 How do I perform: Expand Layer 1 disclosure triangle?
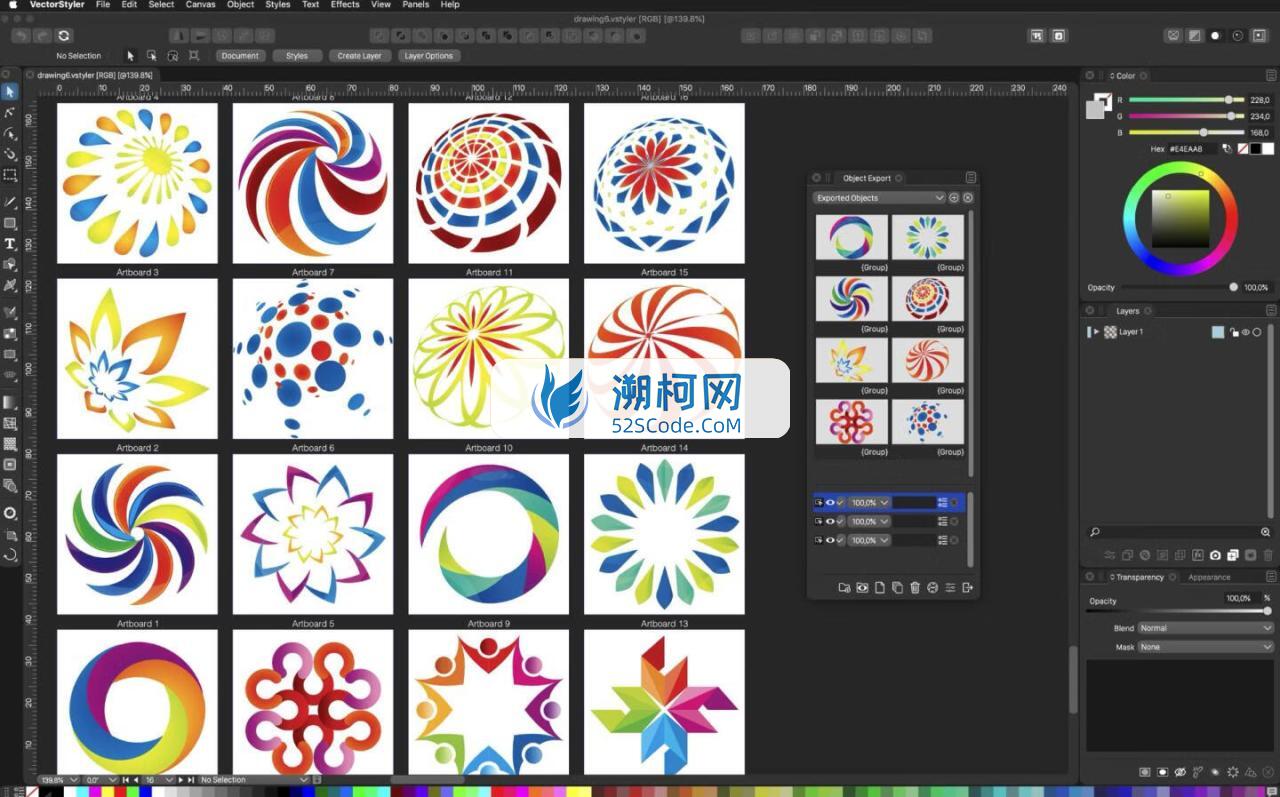point(1097,332)
